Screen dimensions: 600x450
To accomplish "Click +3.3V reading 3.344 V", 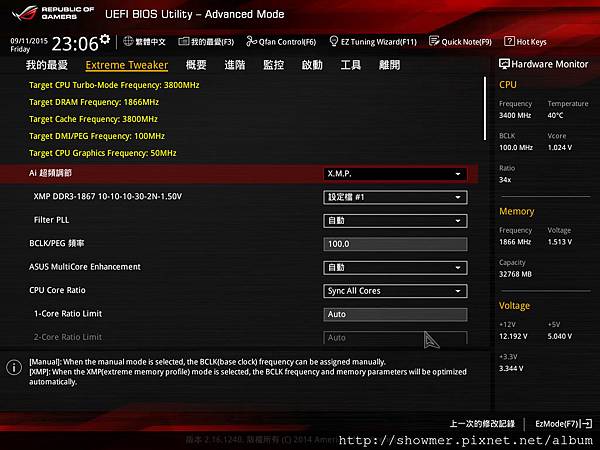I will pos(511,368).
